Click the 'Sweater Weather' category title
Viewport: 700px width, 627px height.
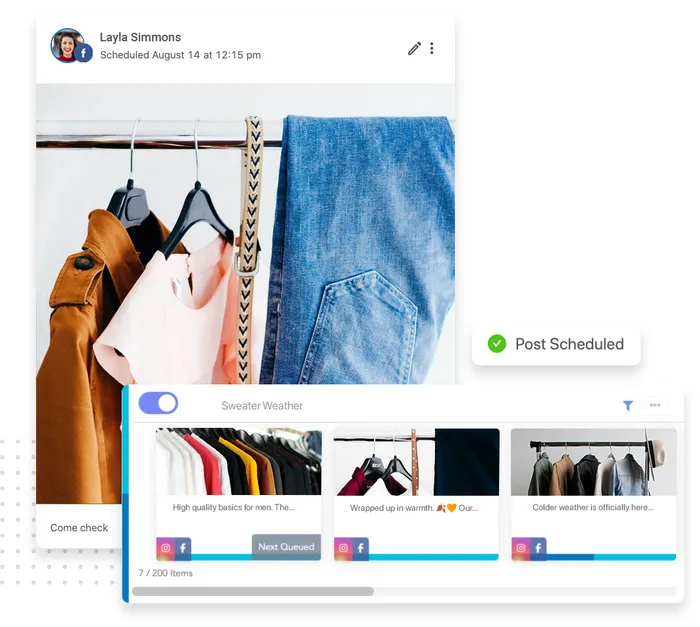click(x=262, y=405)
